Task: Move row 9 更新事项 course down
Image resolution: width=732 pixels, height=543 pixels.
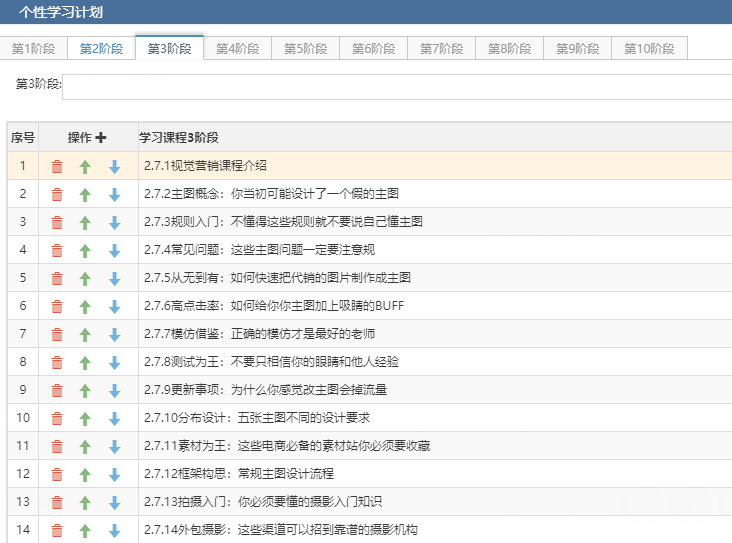Action: tap(114, 391)
